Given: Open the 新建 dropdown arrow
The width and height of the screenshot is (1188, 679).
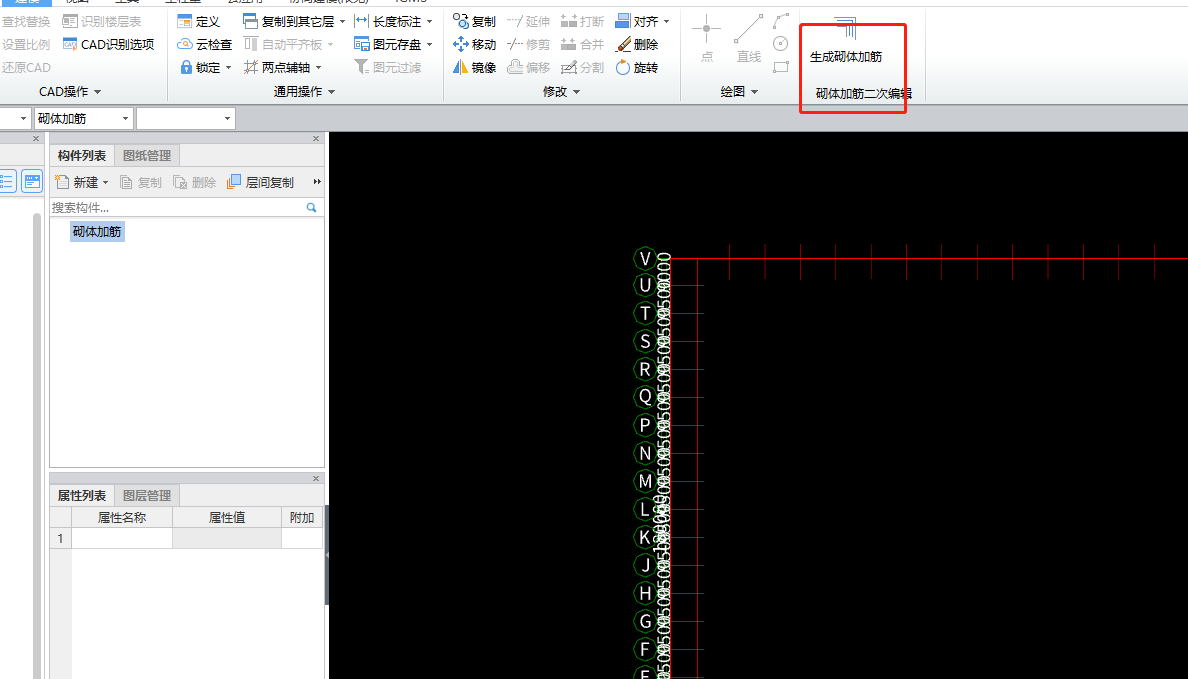Looking at the screenshot, I should [105, 182].
